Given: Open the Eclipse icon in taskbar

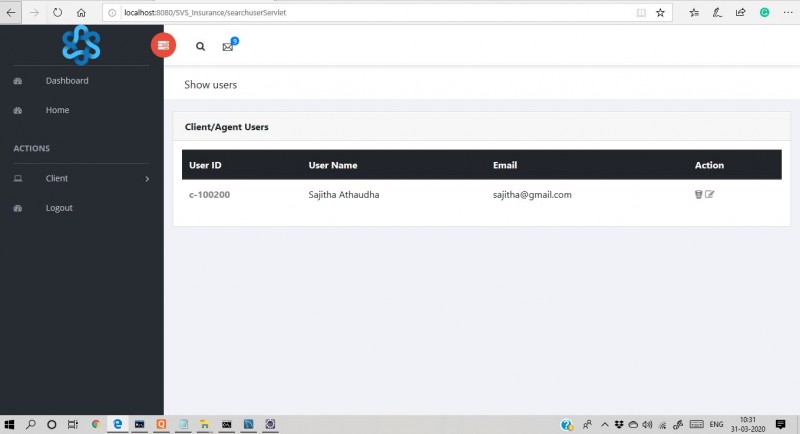Looking at the screenshot, I should pyautogui.click(x=270, y=424).
